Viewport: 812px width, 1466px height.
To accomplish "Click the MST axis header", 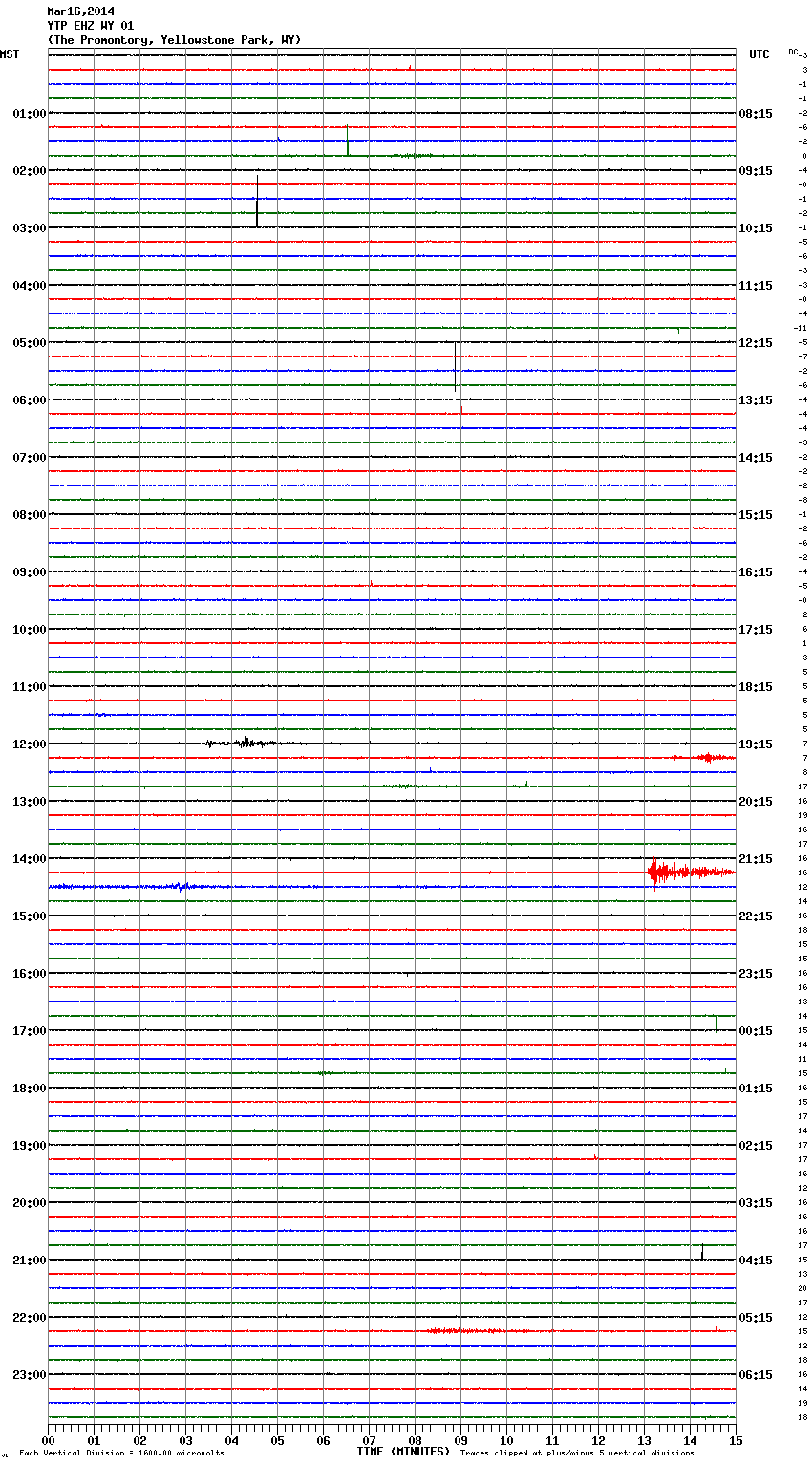I will [x=10, y=54].
